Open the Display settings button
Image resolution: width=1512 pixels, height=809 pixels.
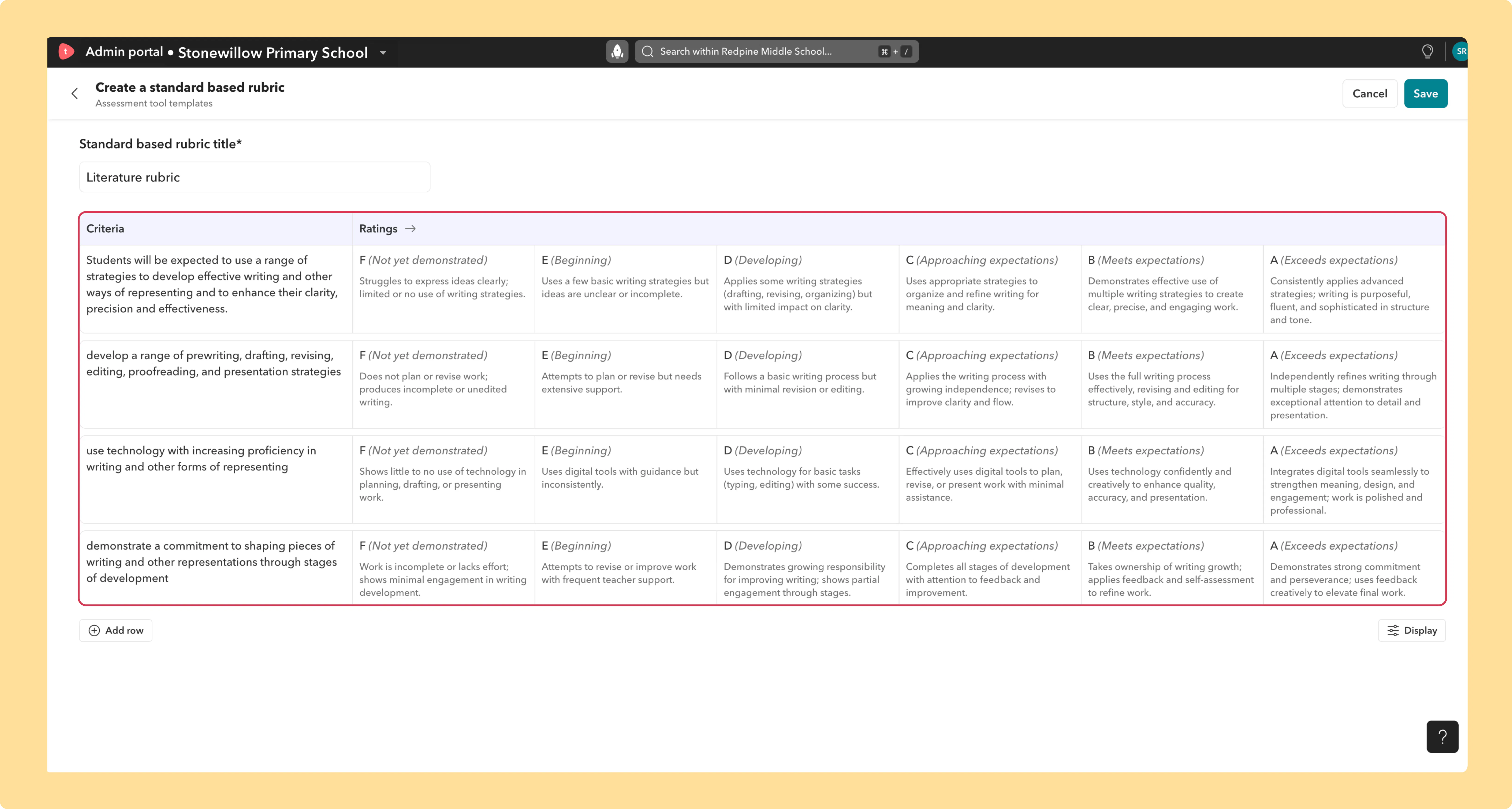pos(1412,631)
